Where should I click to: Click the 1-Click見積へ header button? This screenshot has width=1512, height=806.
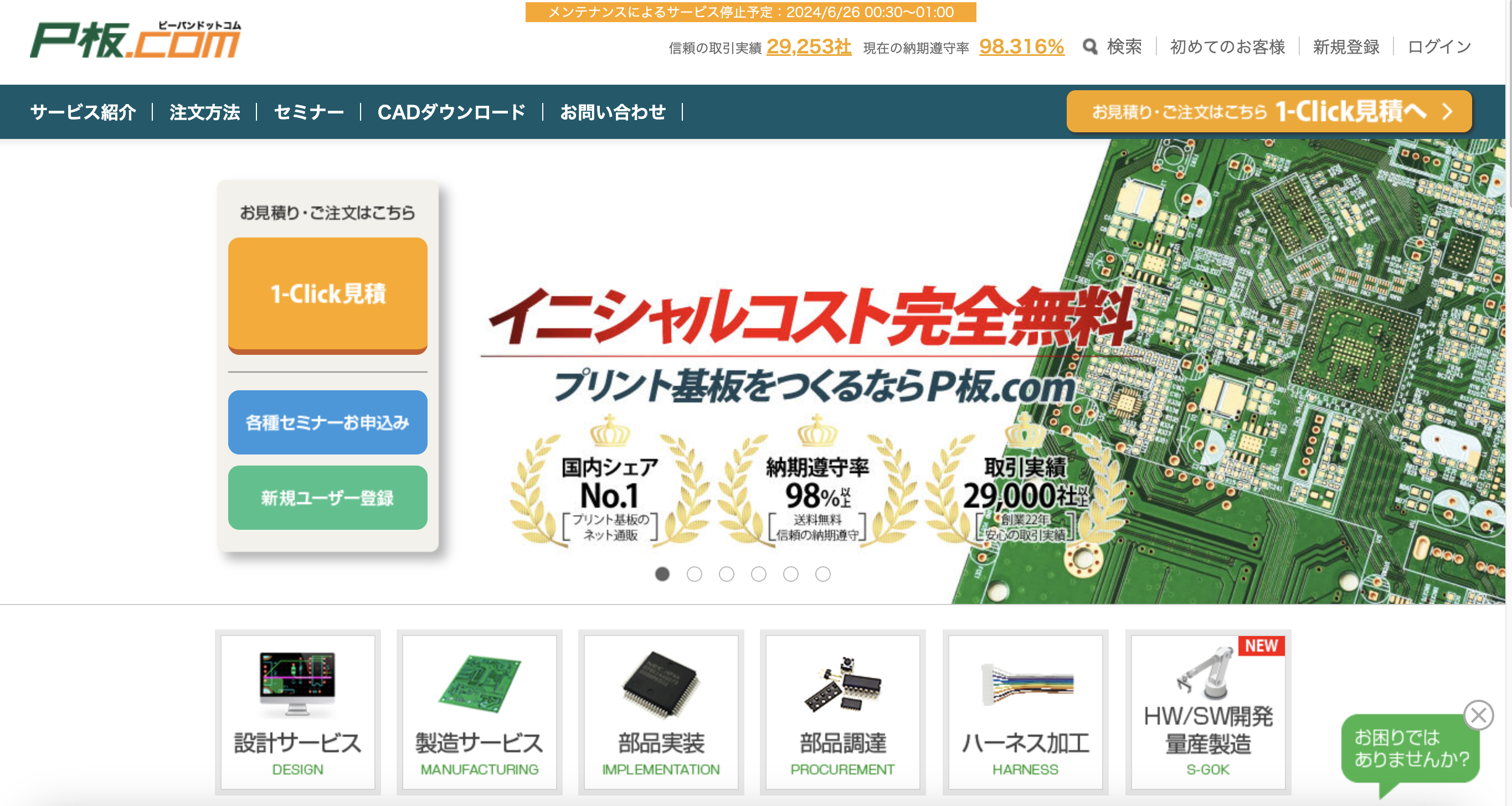(1269, 111)
